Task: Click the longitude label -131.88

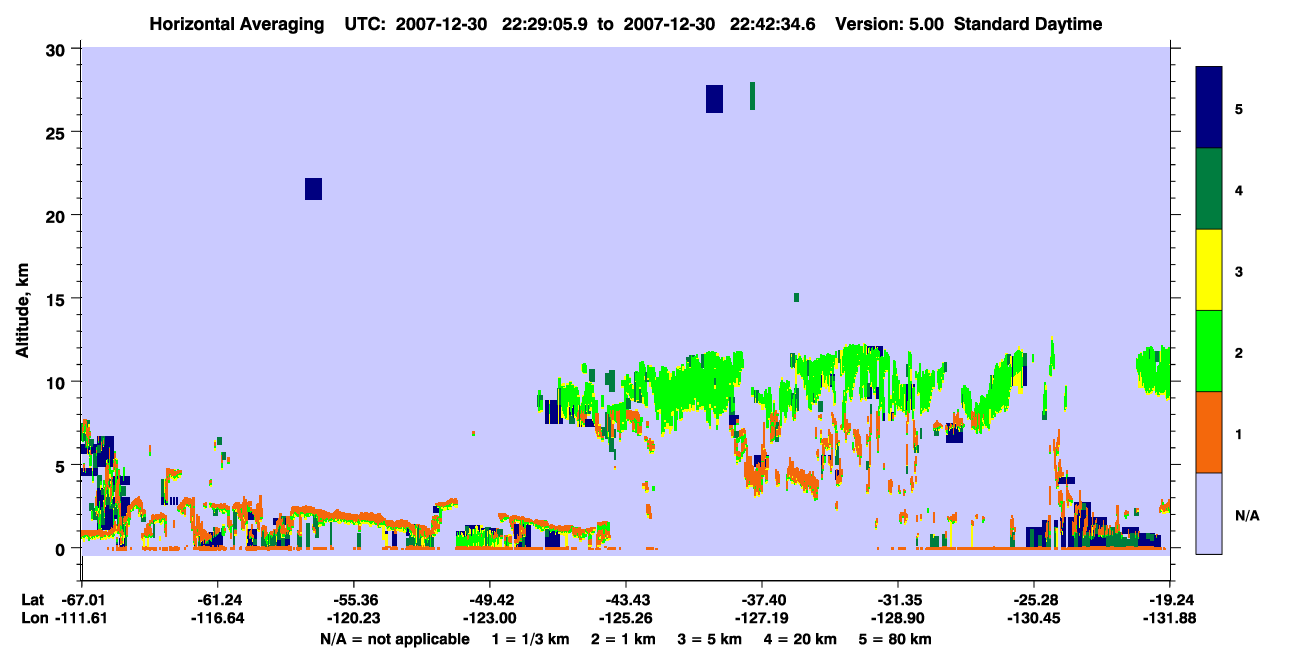Action: point(1170,619)
